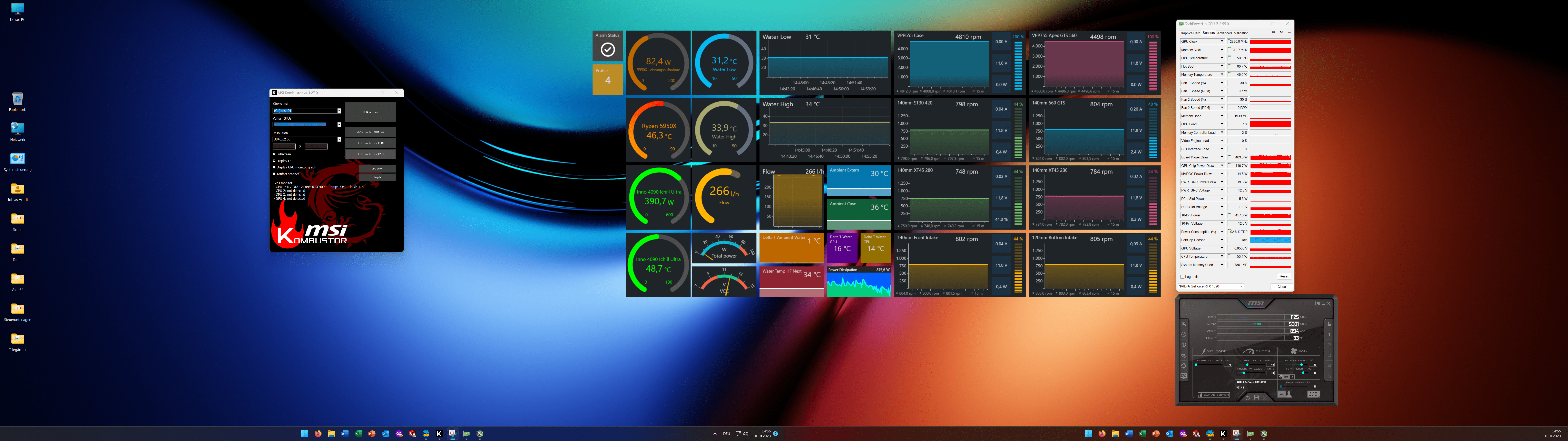Open the GPU Load sensor dropdown arrow
The height and width of the screenshot is (441, 1568).
pyautogui.click(x=1222, y=124)
